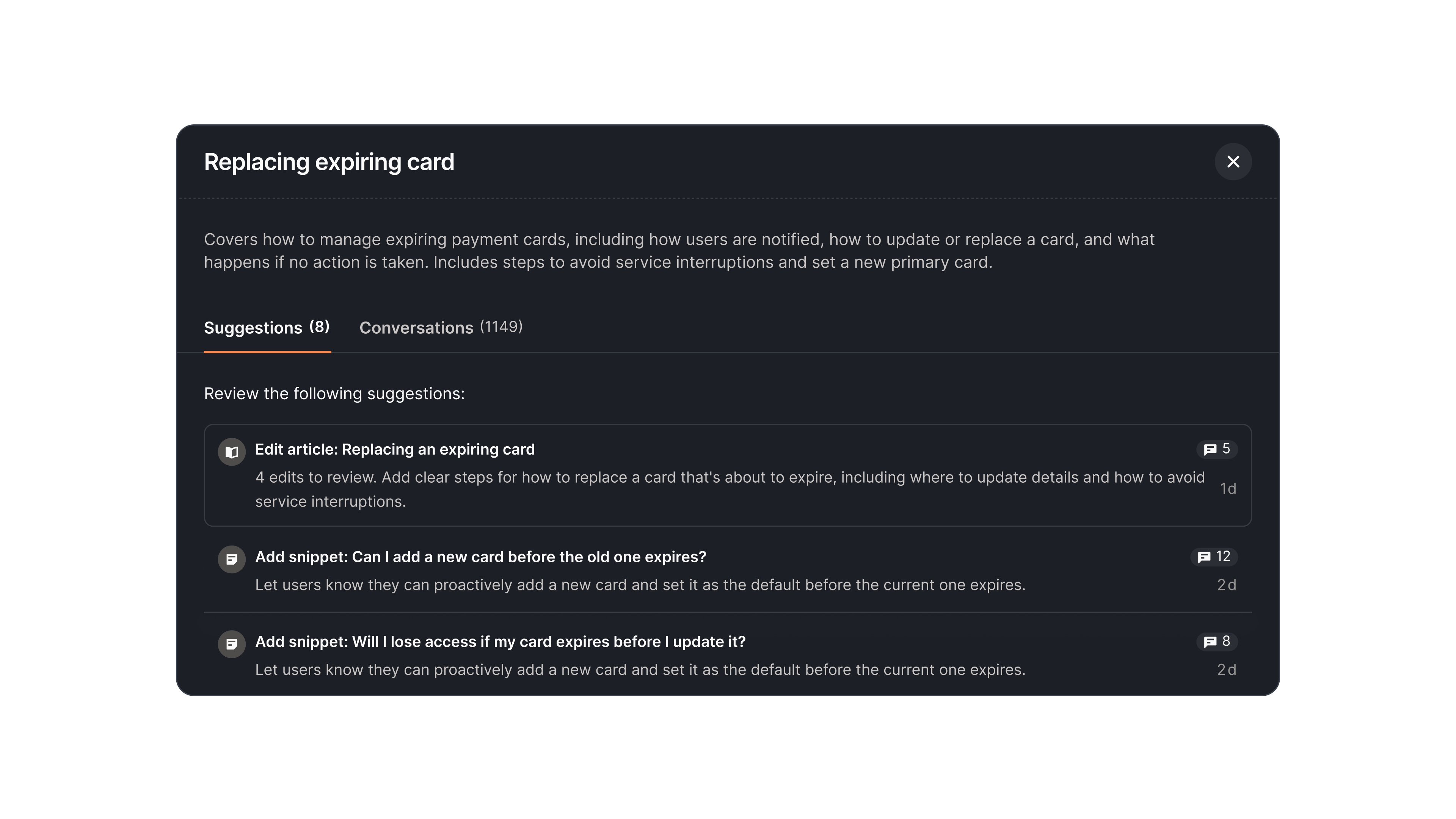This screenshot has height=819, width=1456.
Task: Click the comment badge showing 8
Action: [x=1217, y=642]
